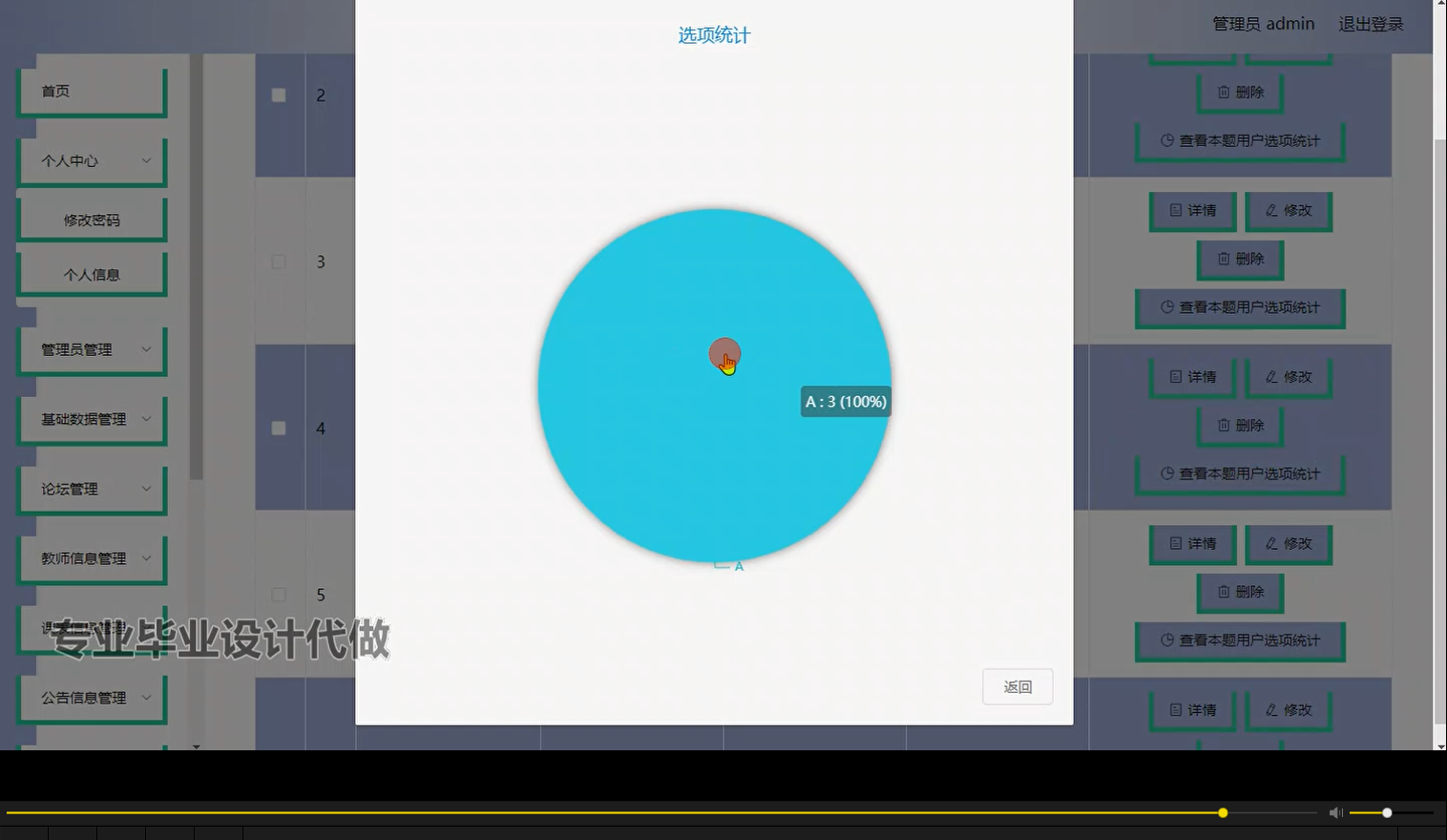This screenshot has height=840, width=1447.
Task: Click the pencil edit icon in the bottom row
Action: tap(1270, 710)
